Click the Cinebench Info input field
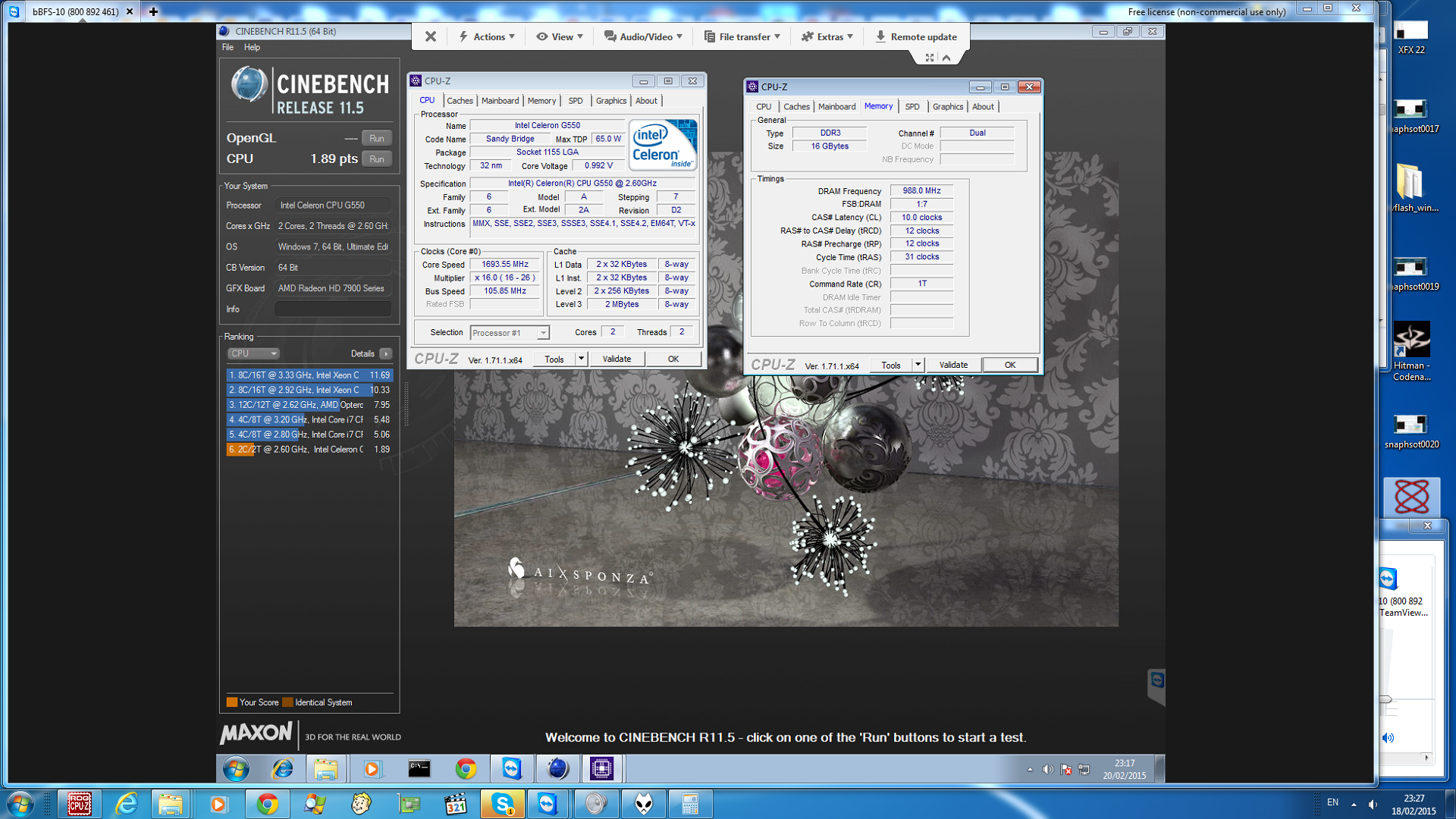Screen dimensions: 1456x819 333,309
